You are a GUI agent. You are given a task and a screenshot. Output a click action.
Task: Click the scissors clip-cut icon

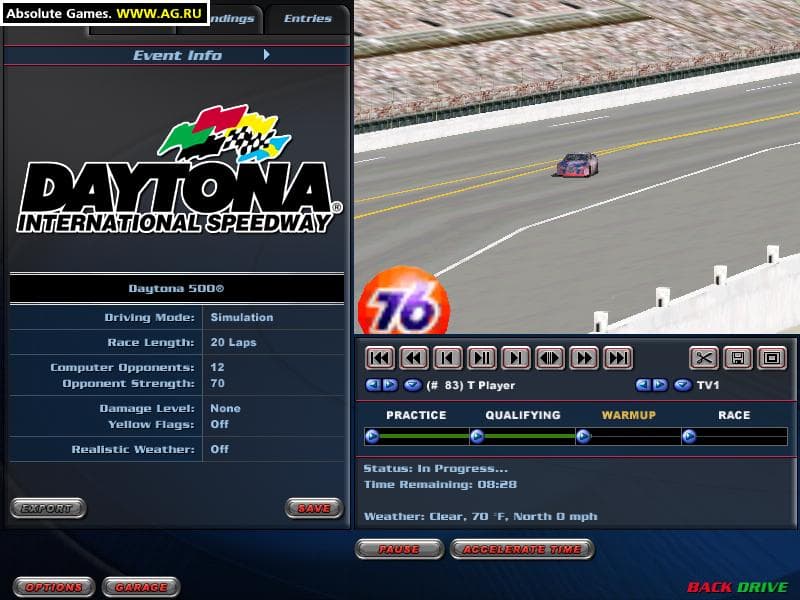tap(704, 358)
